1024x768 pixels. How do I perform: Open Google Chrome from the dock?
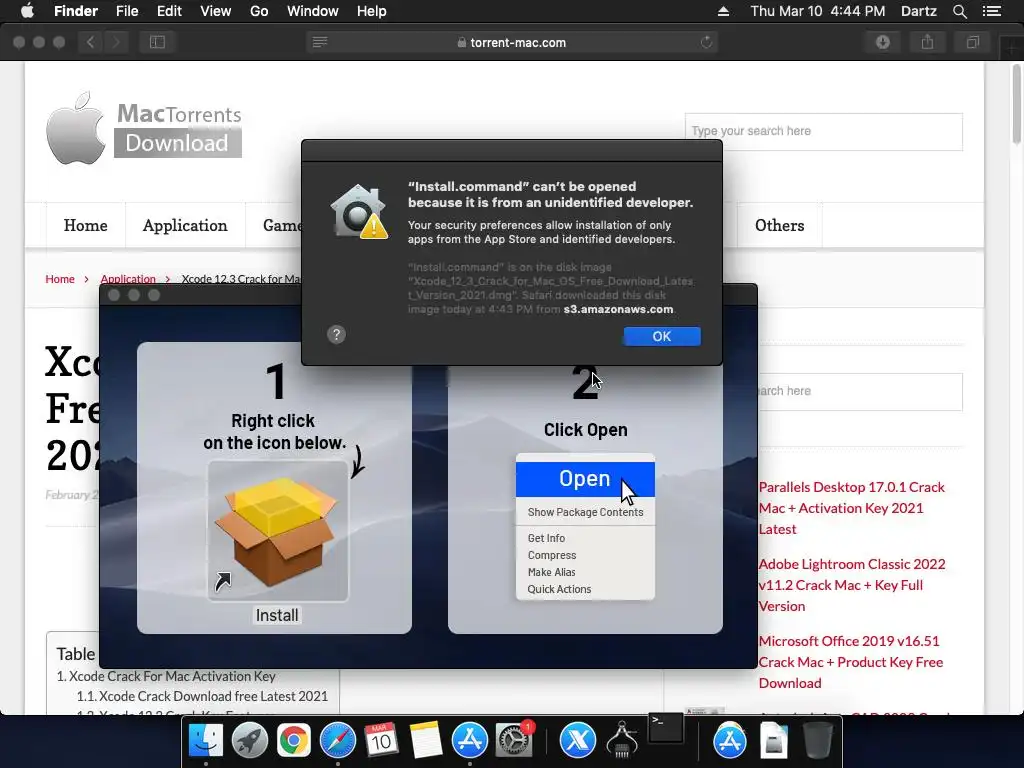293,741
